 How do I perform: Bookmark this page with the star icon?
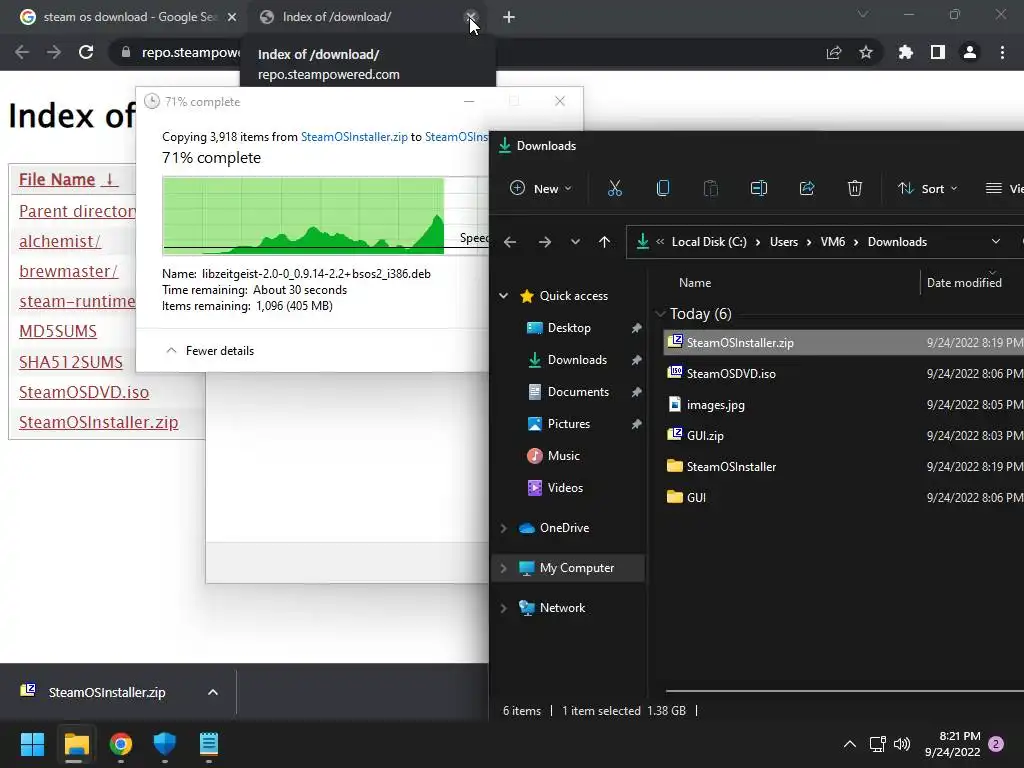(866, 52)
